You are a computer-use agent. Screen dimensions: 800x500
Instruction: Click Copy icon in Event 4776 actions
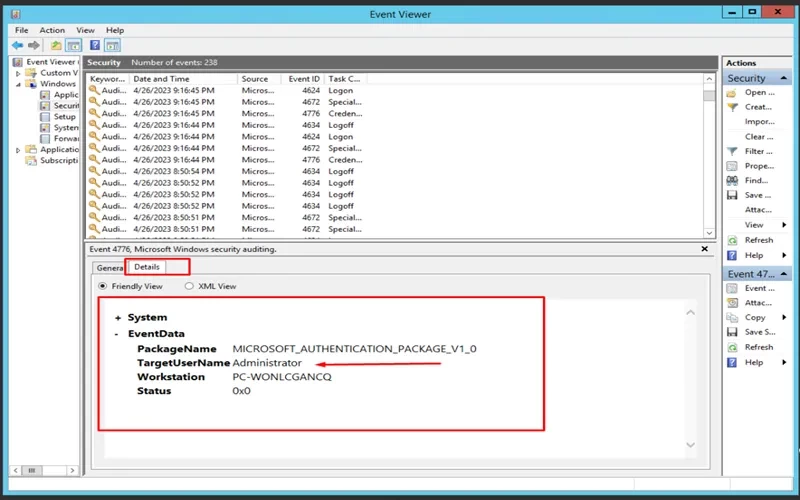[732, 317]
